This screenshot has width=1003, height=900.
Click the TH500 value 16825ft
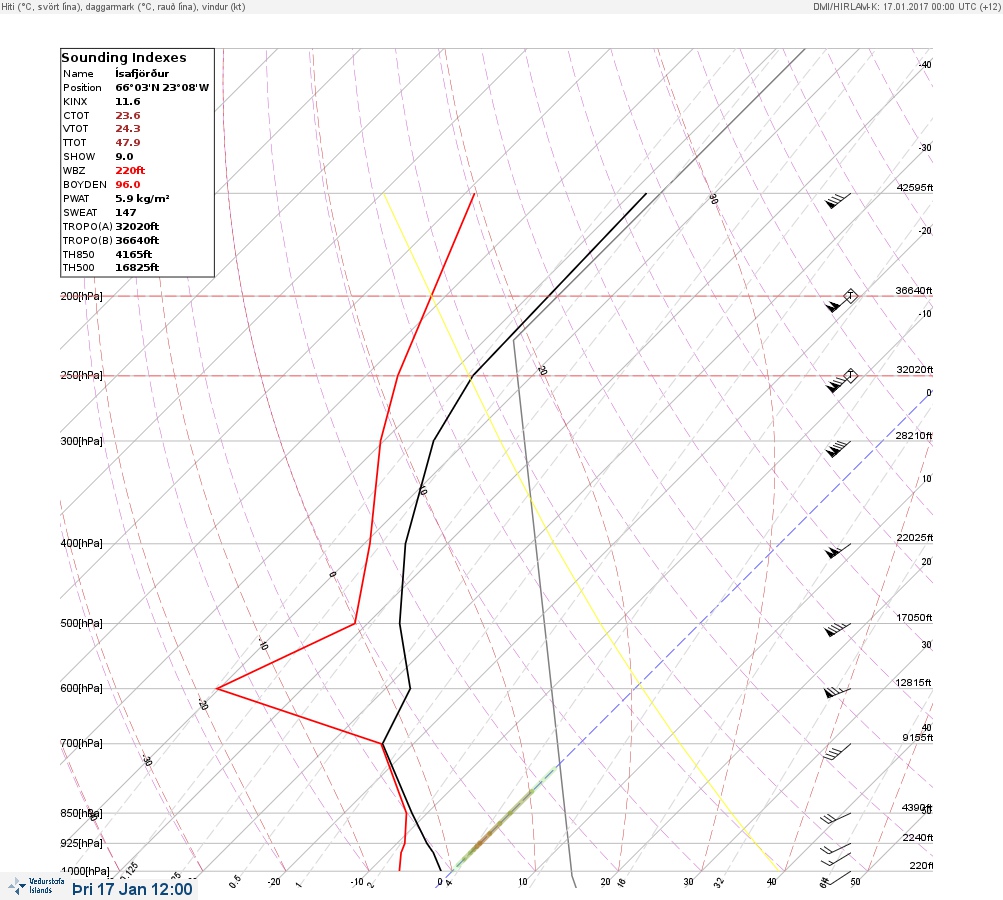pyautogui.click(x=137, y=267)
